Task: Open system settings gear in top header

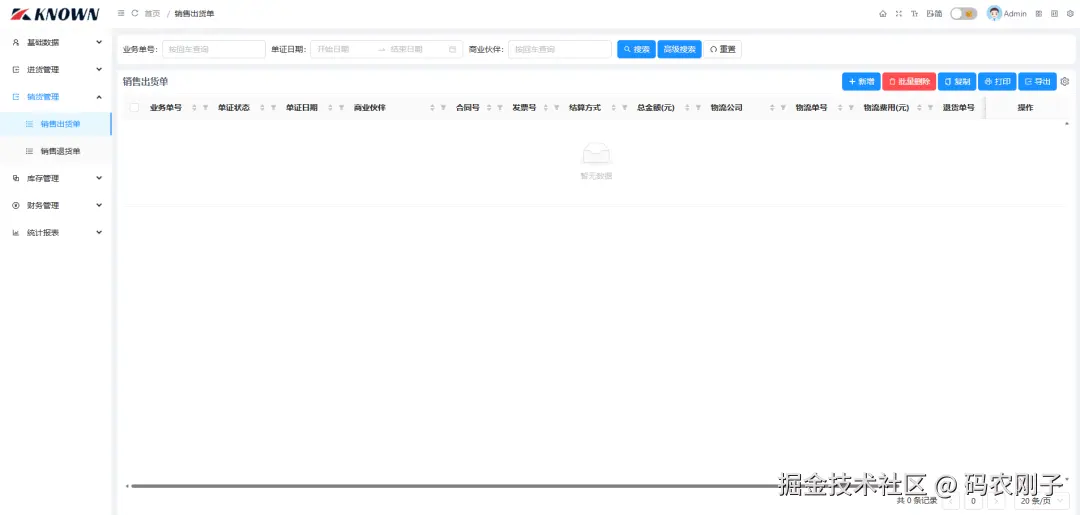Action: pyautogui.click(x=1070, y=14)
